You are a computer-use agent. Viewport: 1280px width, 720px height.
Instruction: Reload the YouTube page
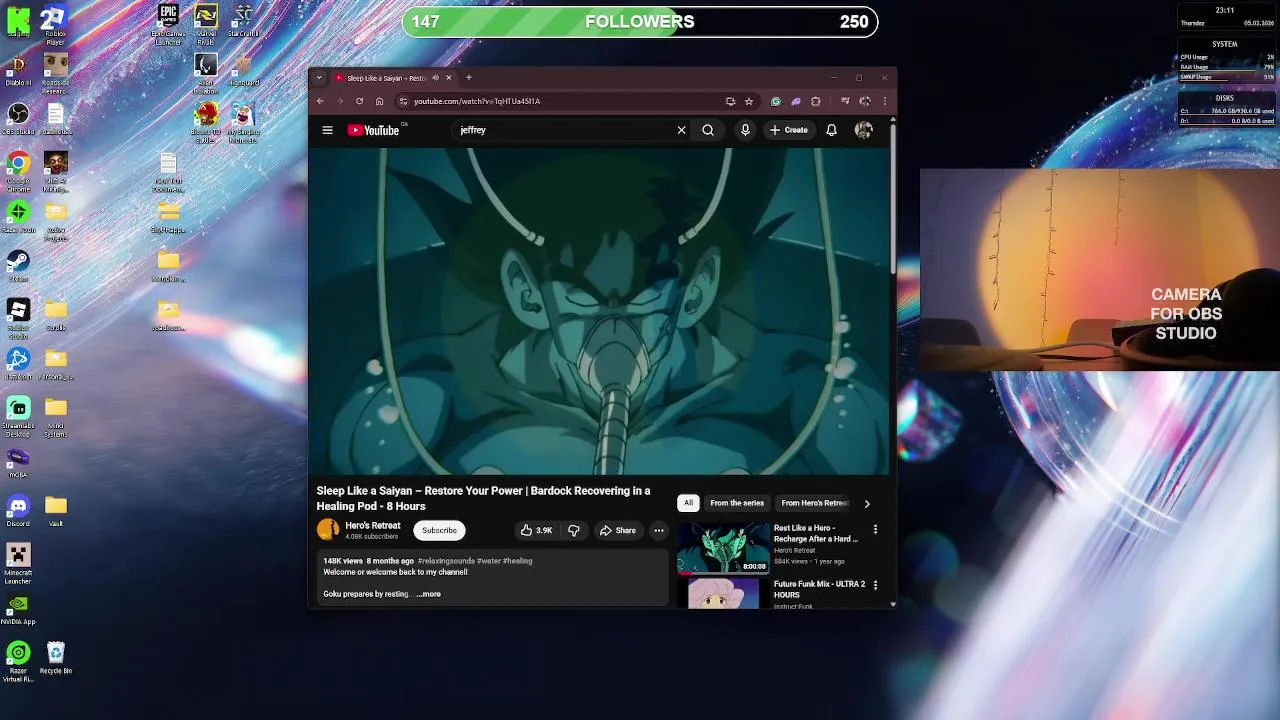pyautogui.click(x=359, y=101)
